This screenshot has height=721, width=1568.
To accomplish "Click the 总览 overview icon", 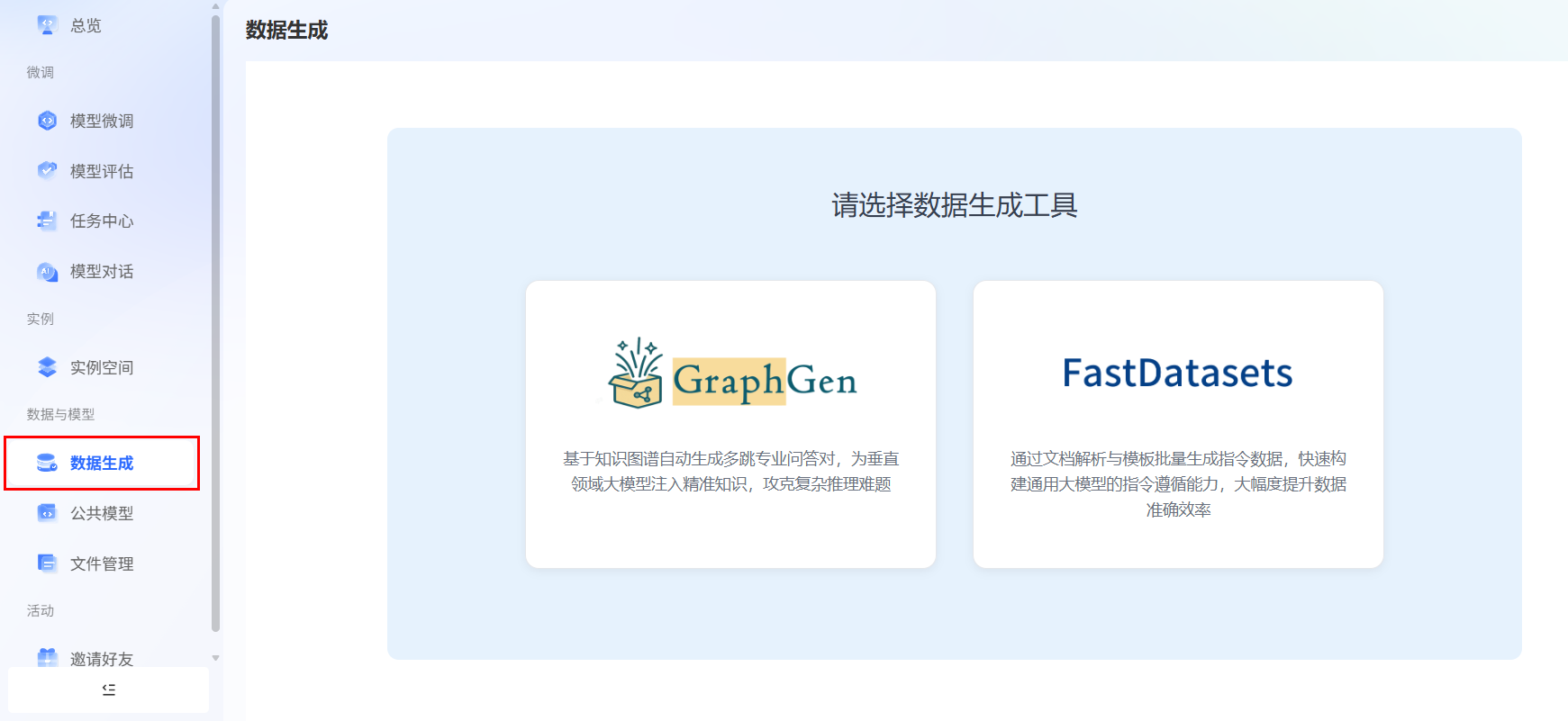I will tap(47, 25).
